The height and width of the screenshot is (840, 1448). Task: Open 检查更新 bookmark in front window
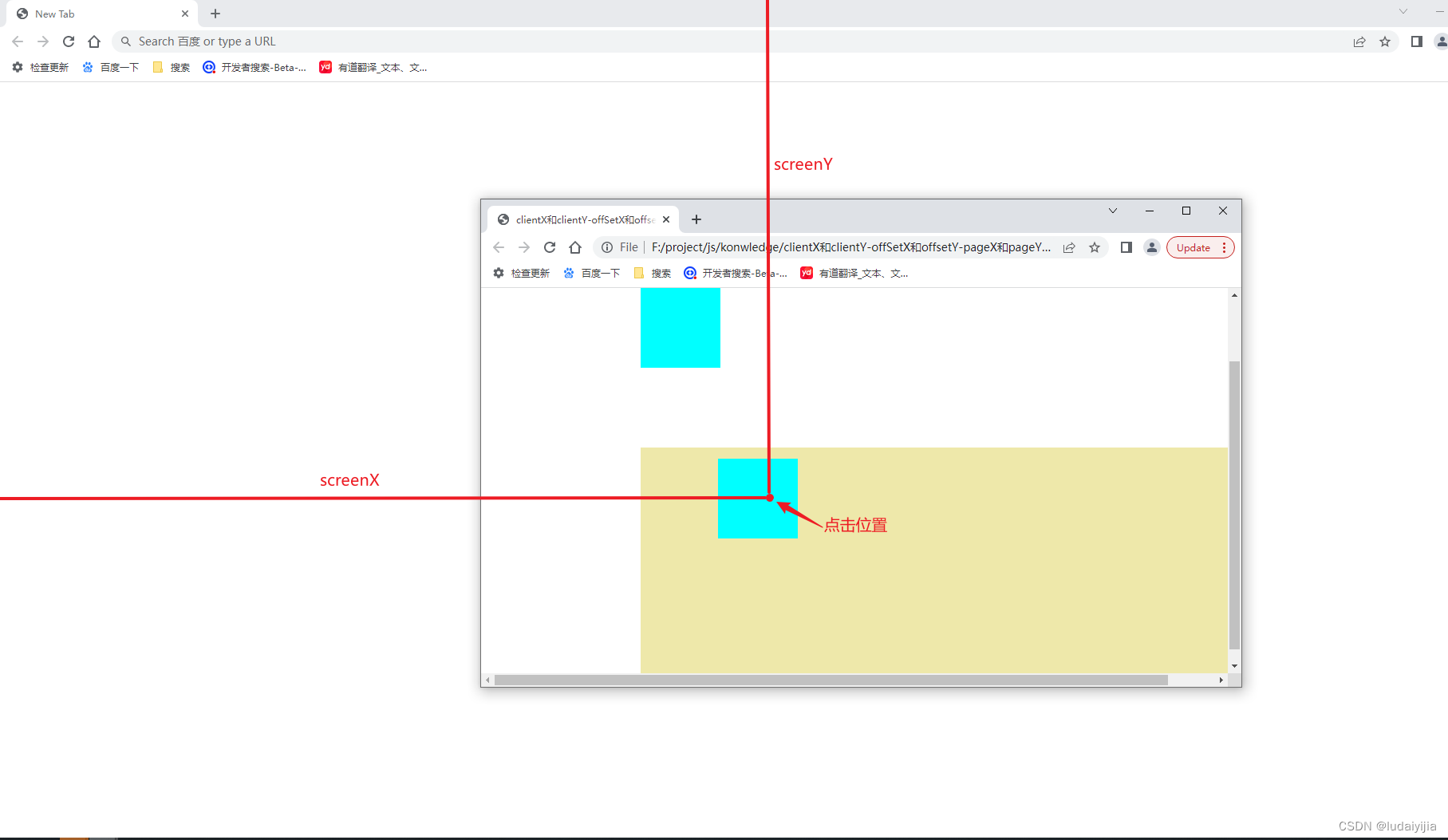522,274
